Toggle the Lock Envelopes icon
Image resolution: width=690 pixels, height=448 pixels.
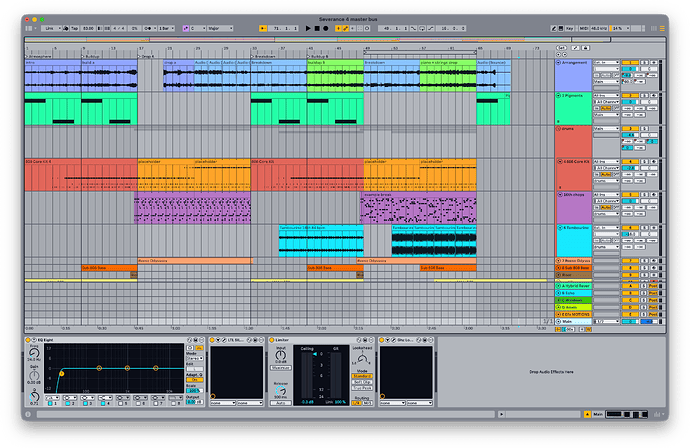586,48
